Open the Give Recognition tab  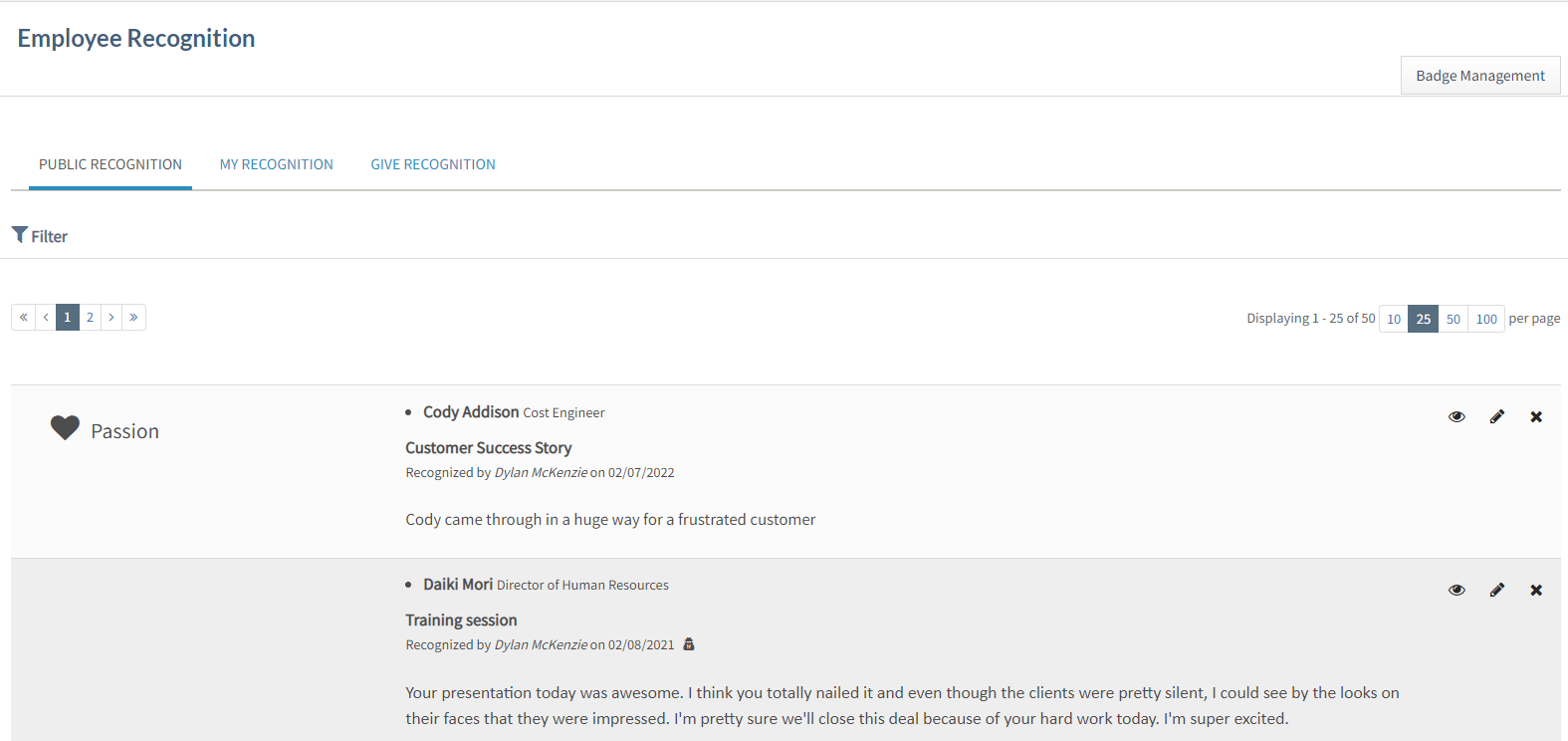[433, 164]
